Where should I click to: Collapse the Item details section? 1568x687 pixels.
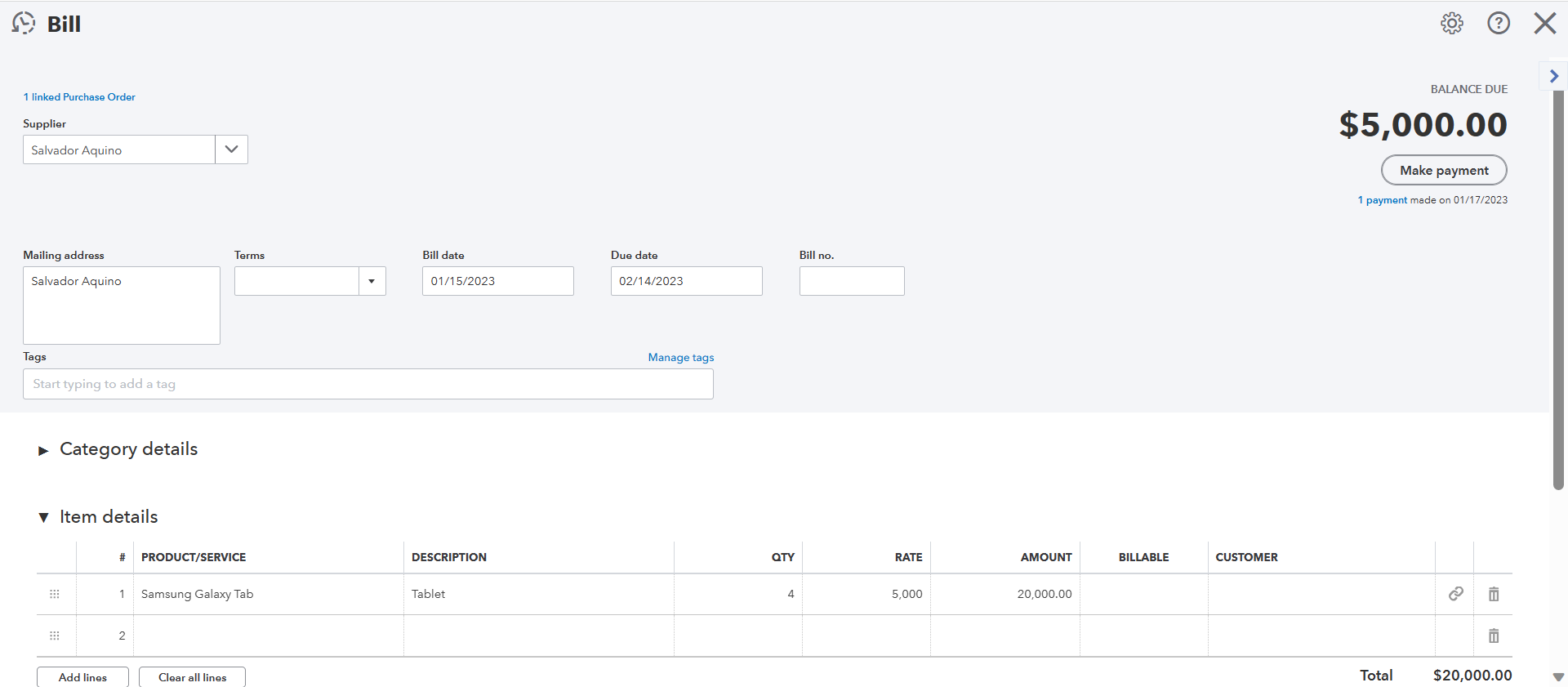coord(44,517)
